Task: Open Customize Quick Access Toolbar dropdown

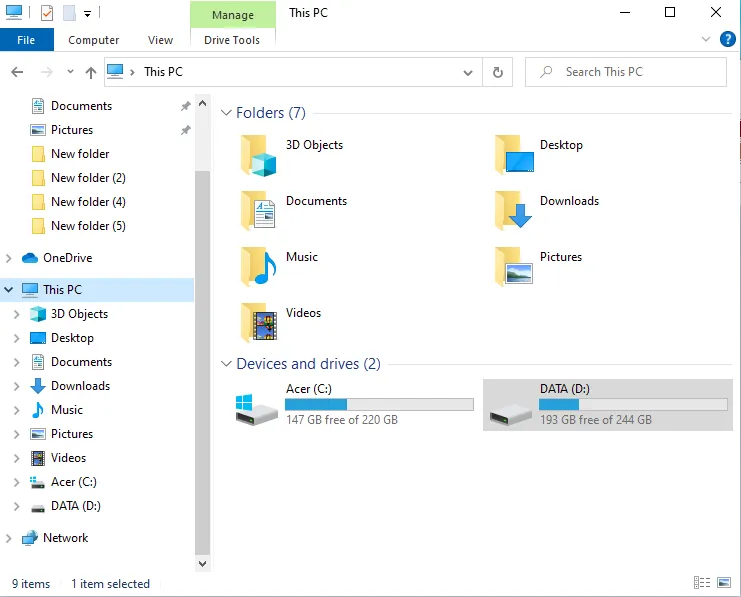Action: click(x=87, y=14)
